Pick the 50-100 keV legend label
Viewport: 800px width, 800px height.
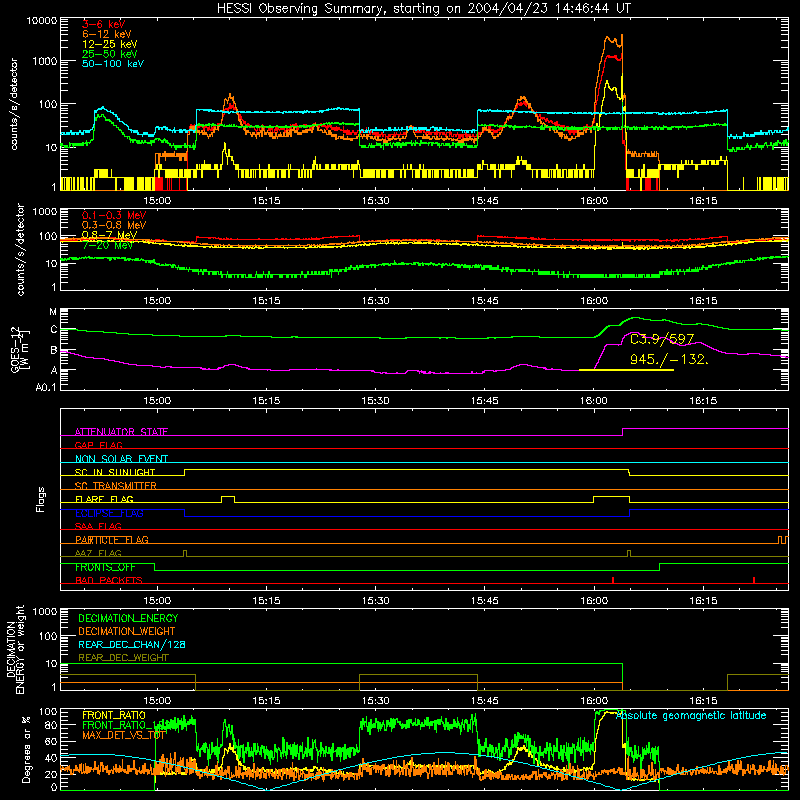(112, 64)
